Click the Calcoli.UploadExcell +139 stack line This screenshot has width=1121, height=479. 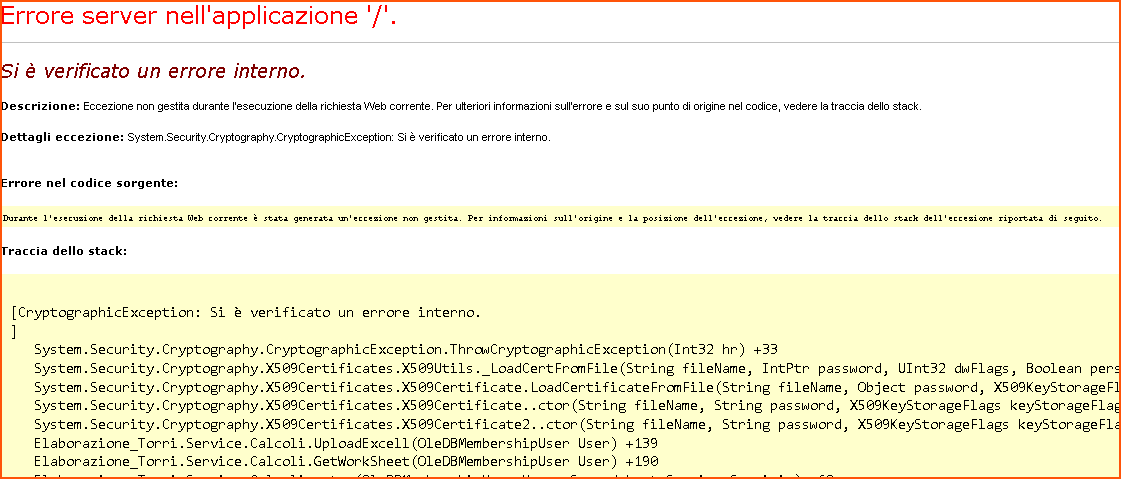pos(346,443)
